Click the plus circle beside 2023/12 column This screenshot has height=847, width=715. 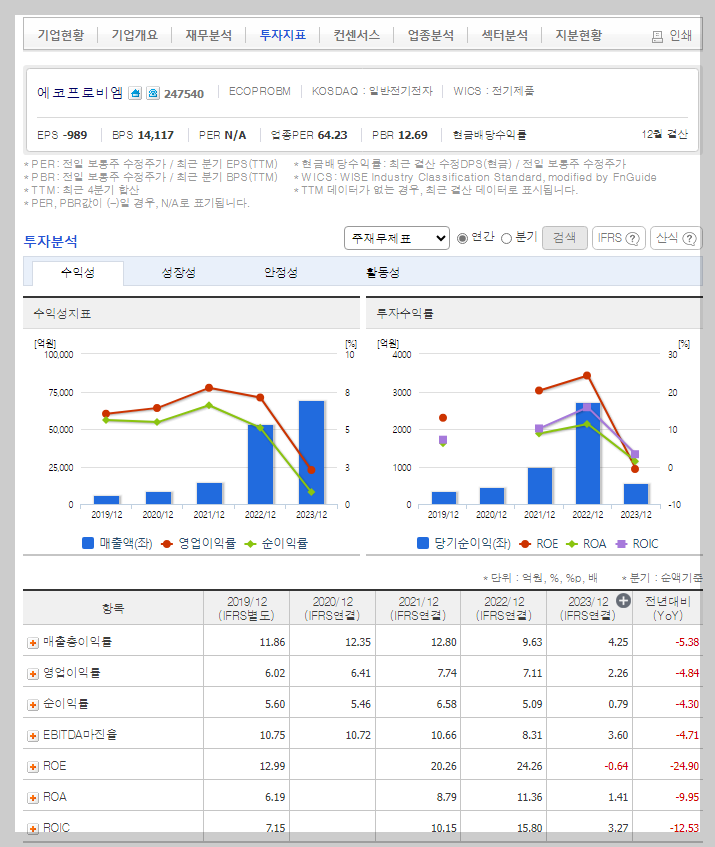click(623, 601)
